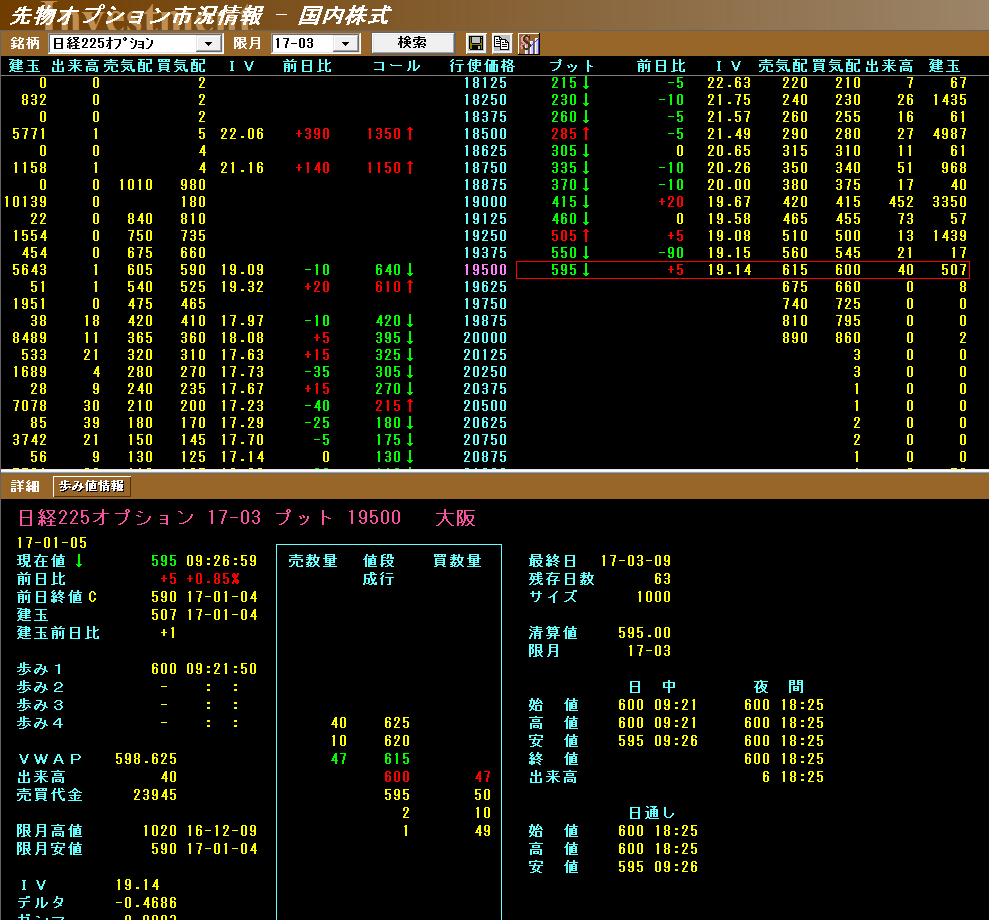Click the copy documents icon in toolbar

coord(501,43)
